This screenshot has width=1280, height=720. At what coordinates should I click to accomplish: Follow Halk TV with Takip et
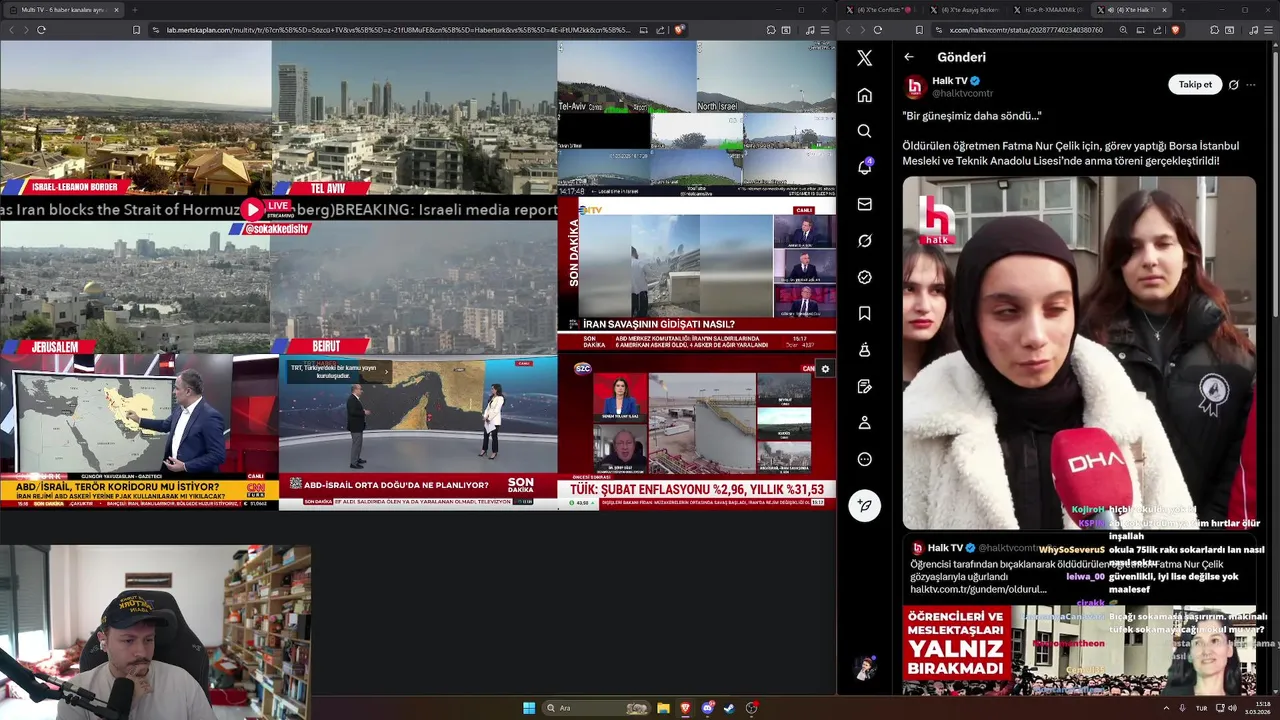click(x=1195, y=85)
